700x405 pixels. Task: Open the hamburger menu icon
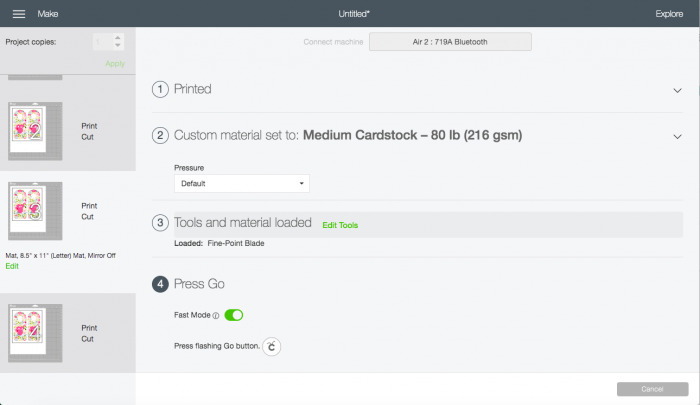(x=19, y=14)
